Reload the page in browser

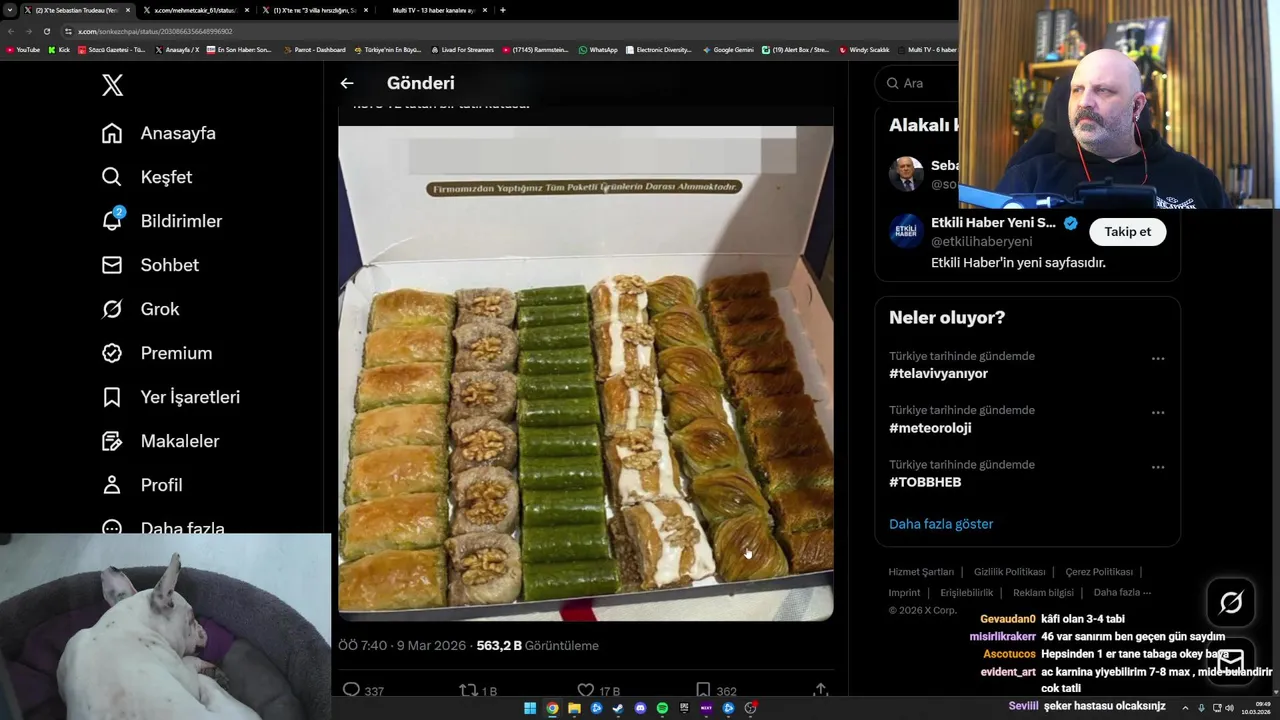tap(47, 31)
